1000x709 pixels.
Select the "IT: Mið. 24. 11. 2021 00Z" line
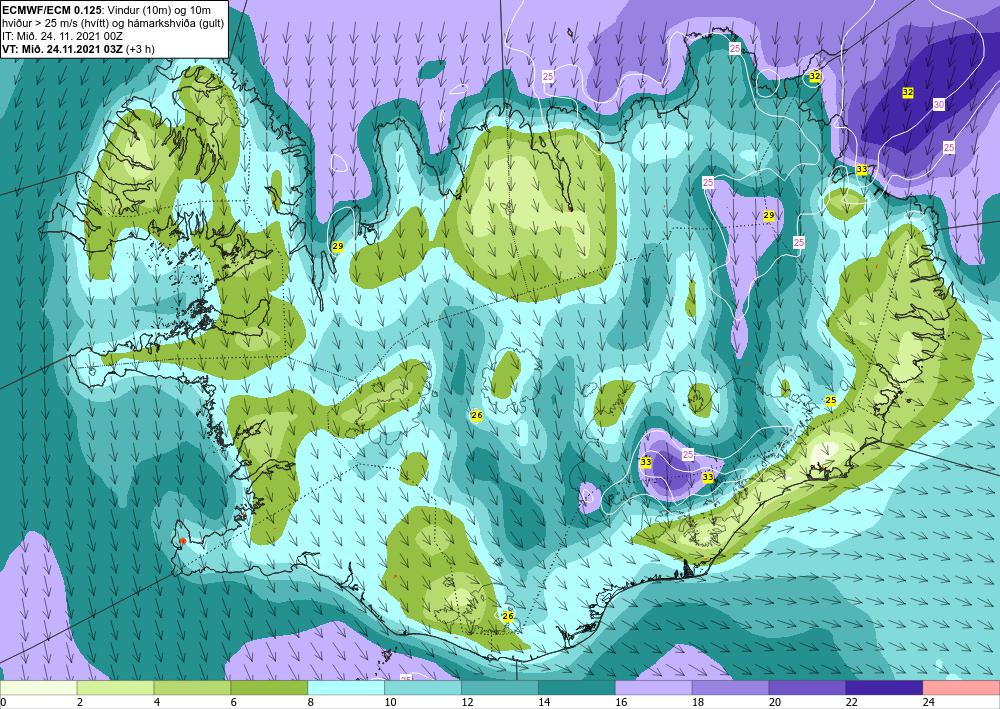(62, 38)
